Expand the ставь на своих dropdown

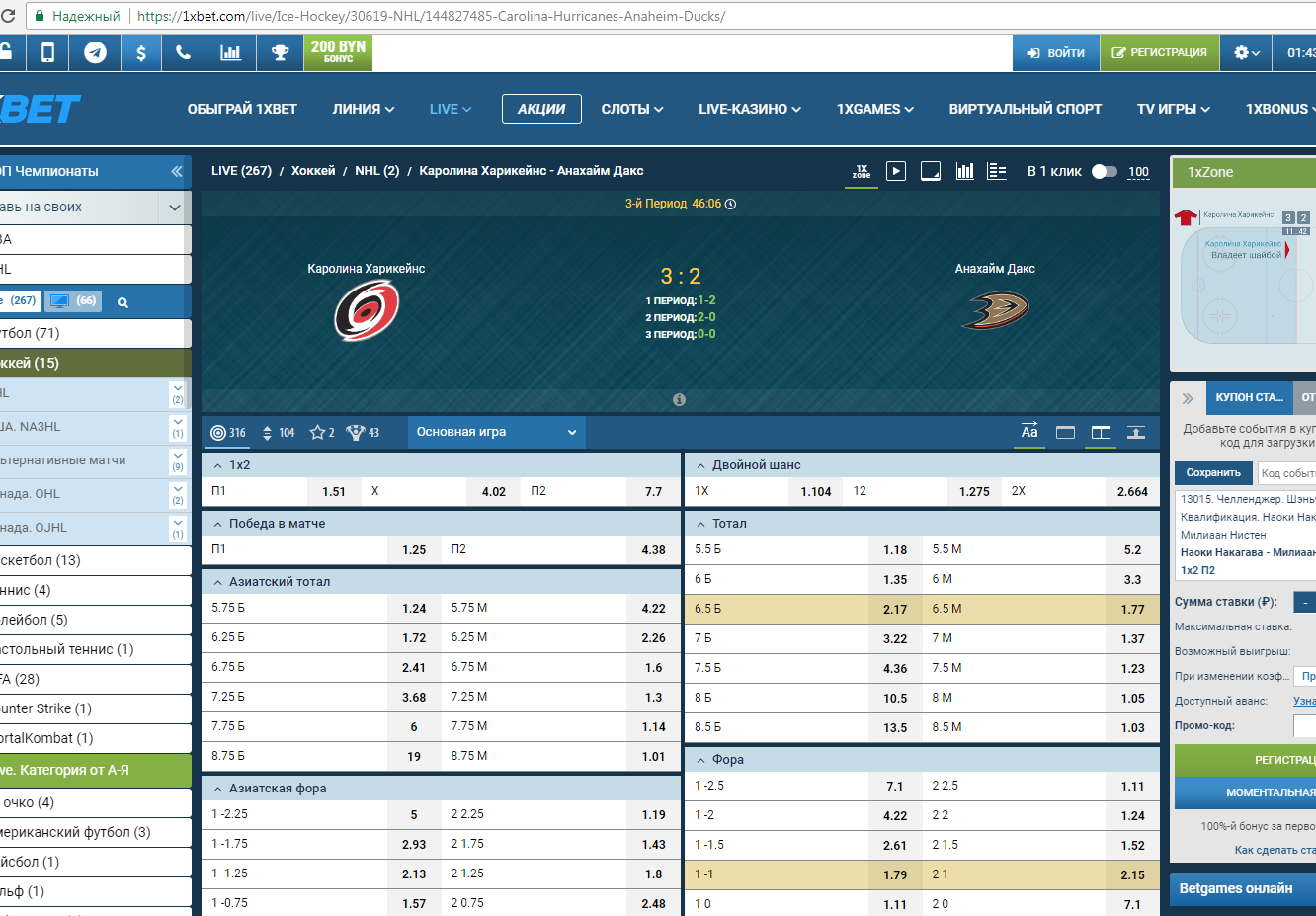174,208
